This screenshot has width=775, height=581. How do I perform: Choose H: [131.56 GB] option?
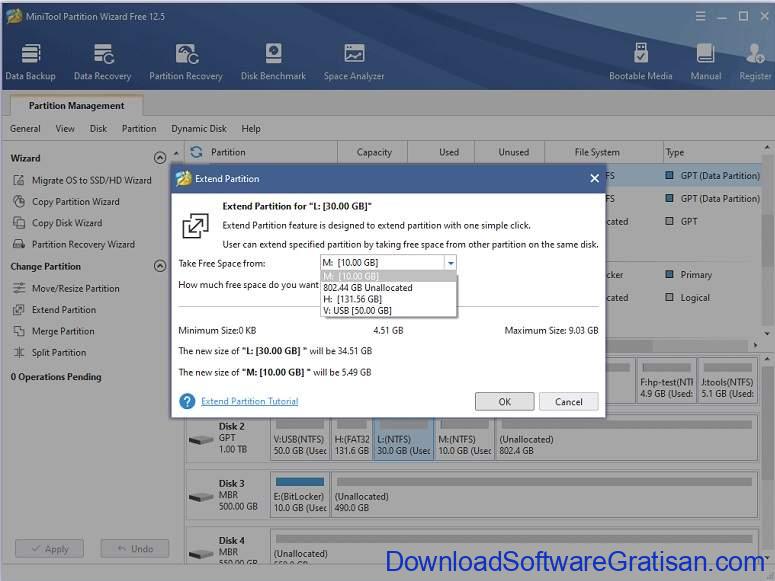(352, 299)
